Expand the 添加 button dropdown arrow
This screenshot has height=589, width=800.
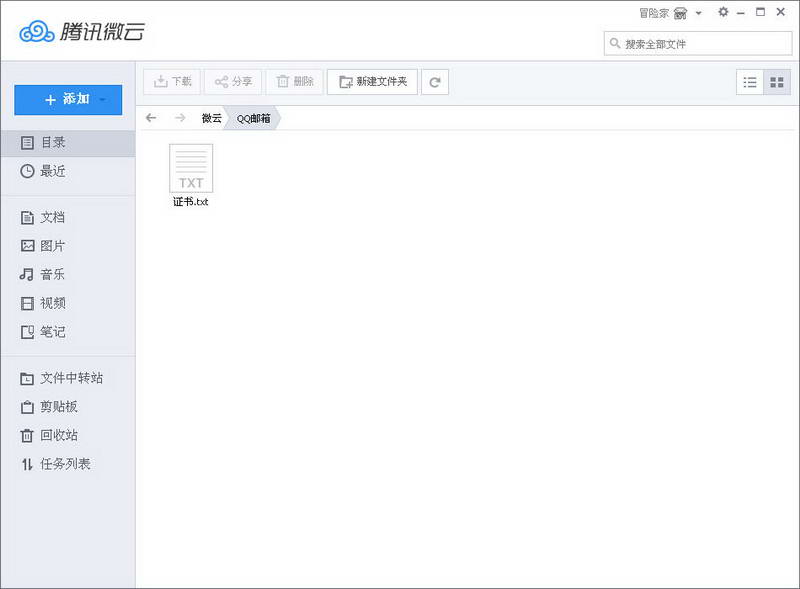coord(103,100)
